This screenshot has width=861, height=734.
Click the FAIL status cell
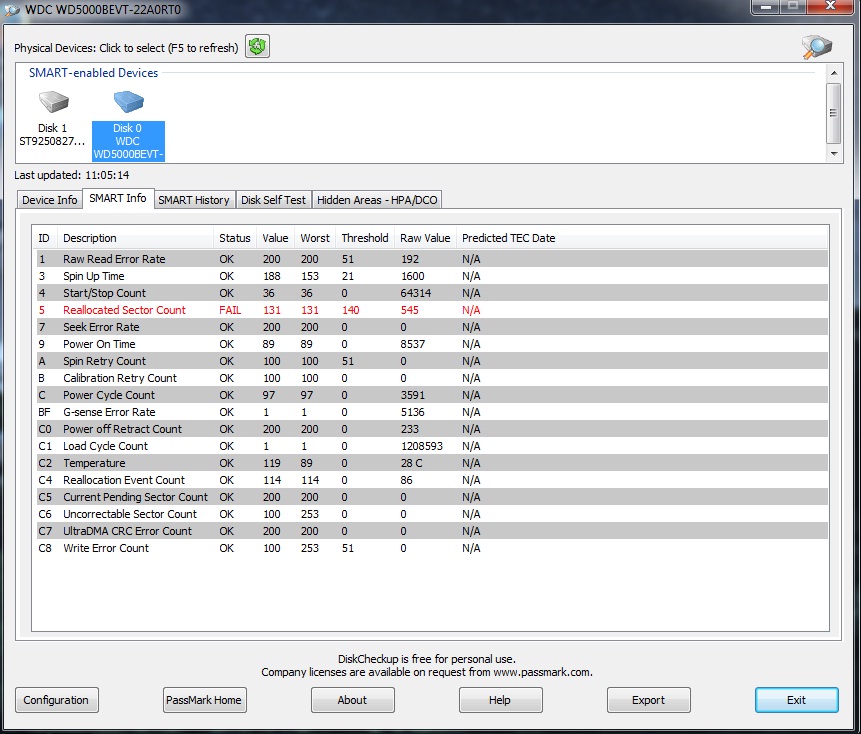pos(230,310)
